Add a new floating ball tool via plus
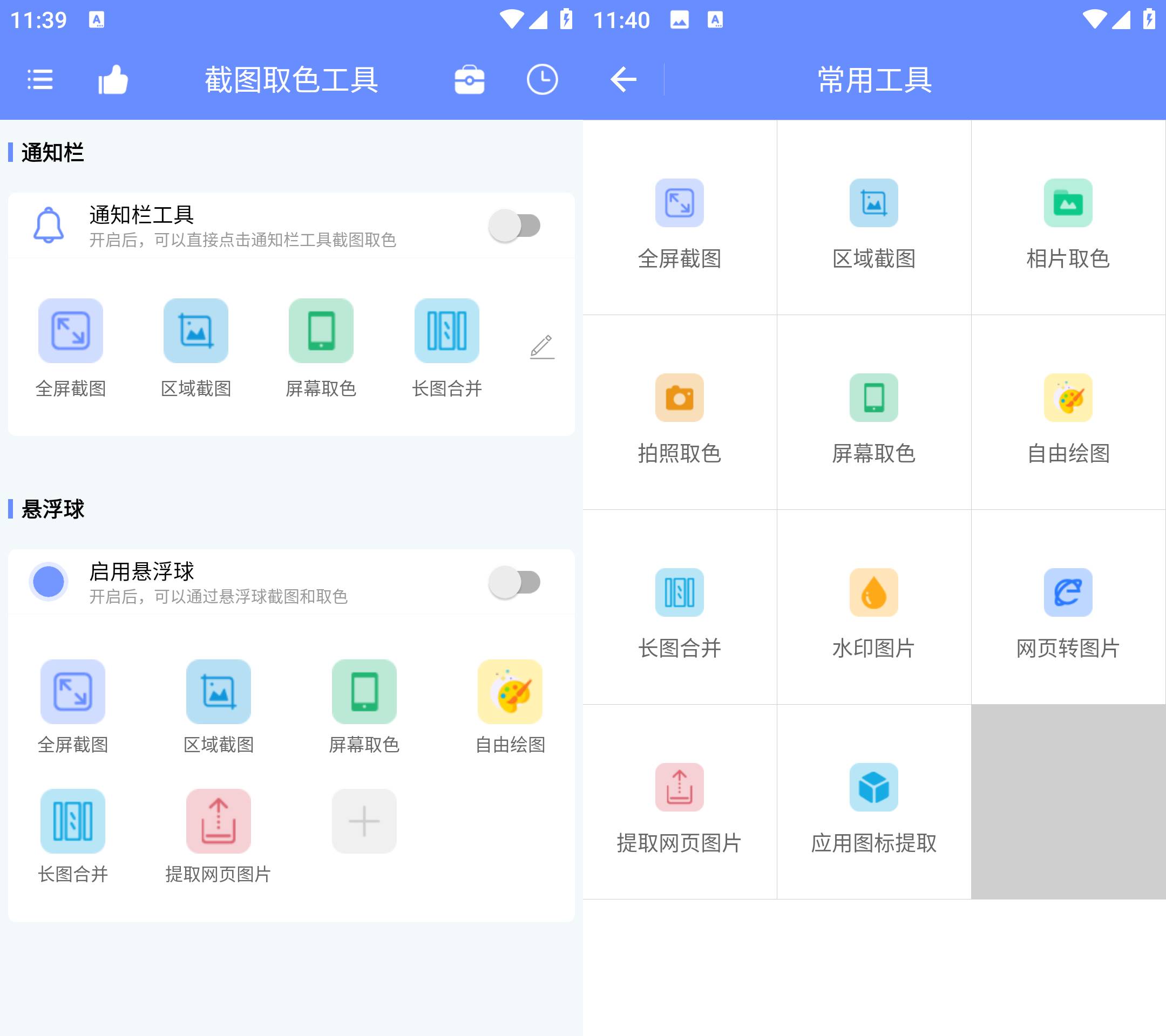This screenshot has height=1036, width=1166. pyautogui.click(x=364, y=821)
